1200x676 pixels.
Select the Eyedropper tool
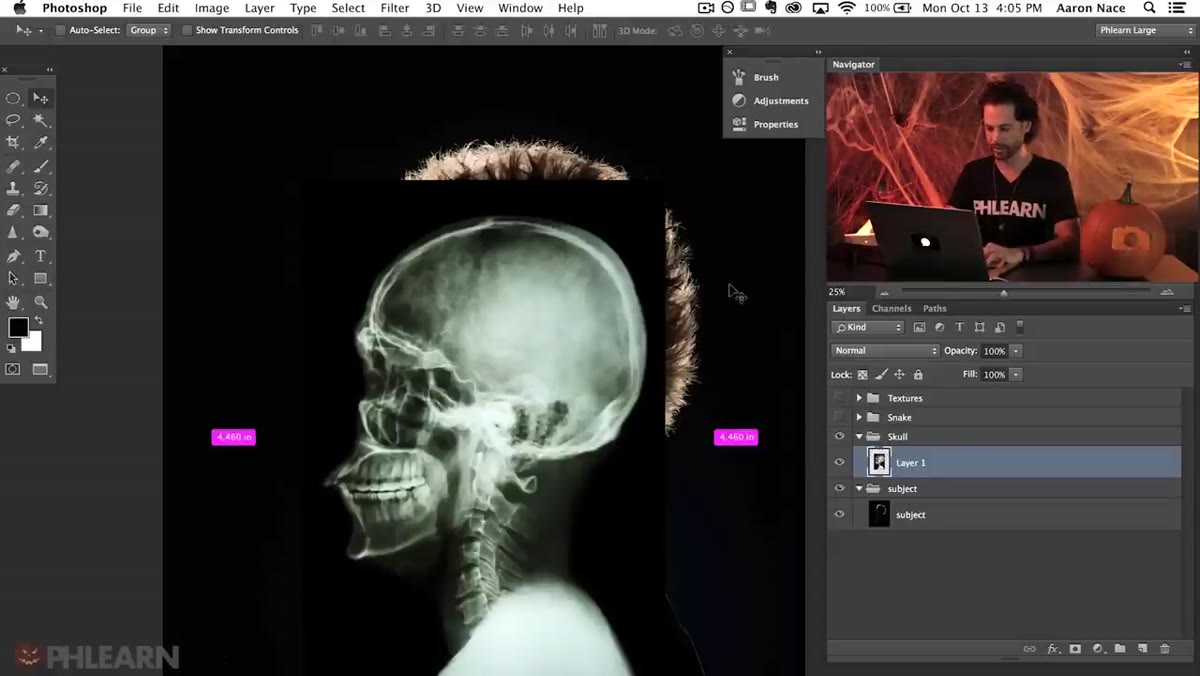pyautogui.click(x=41, y=143)
